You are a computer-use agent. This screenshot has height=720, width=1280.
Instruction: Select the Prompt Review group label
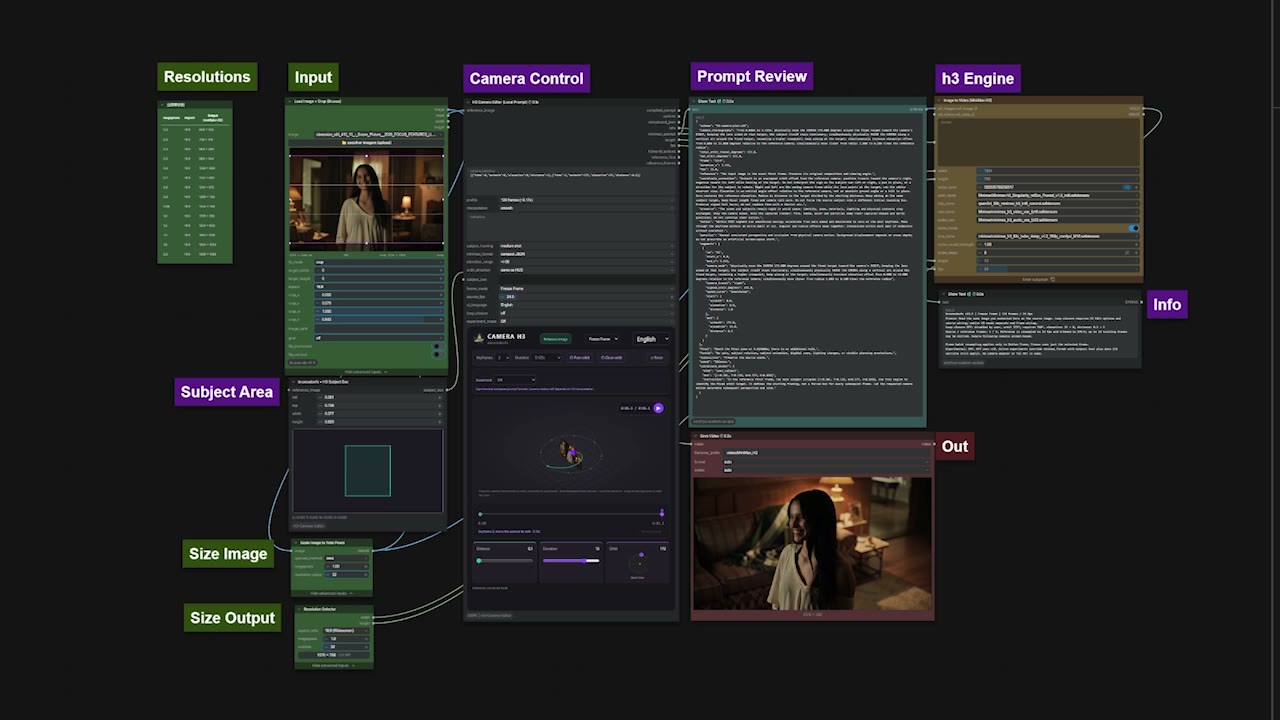752,77
